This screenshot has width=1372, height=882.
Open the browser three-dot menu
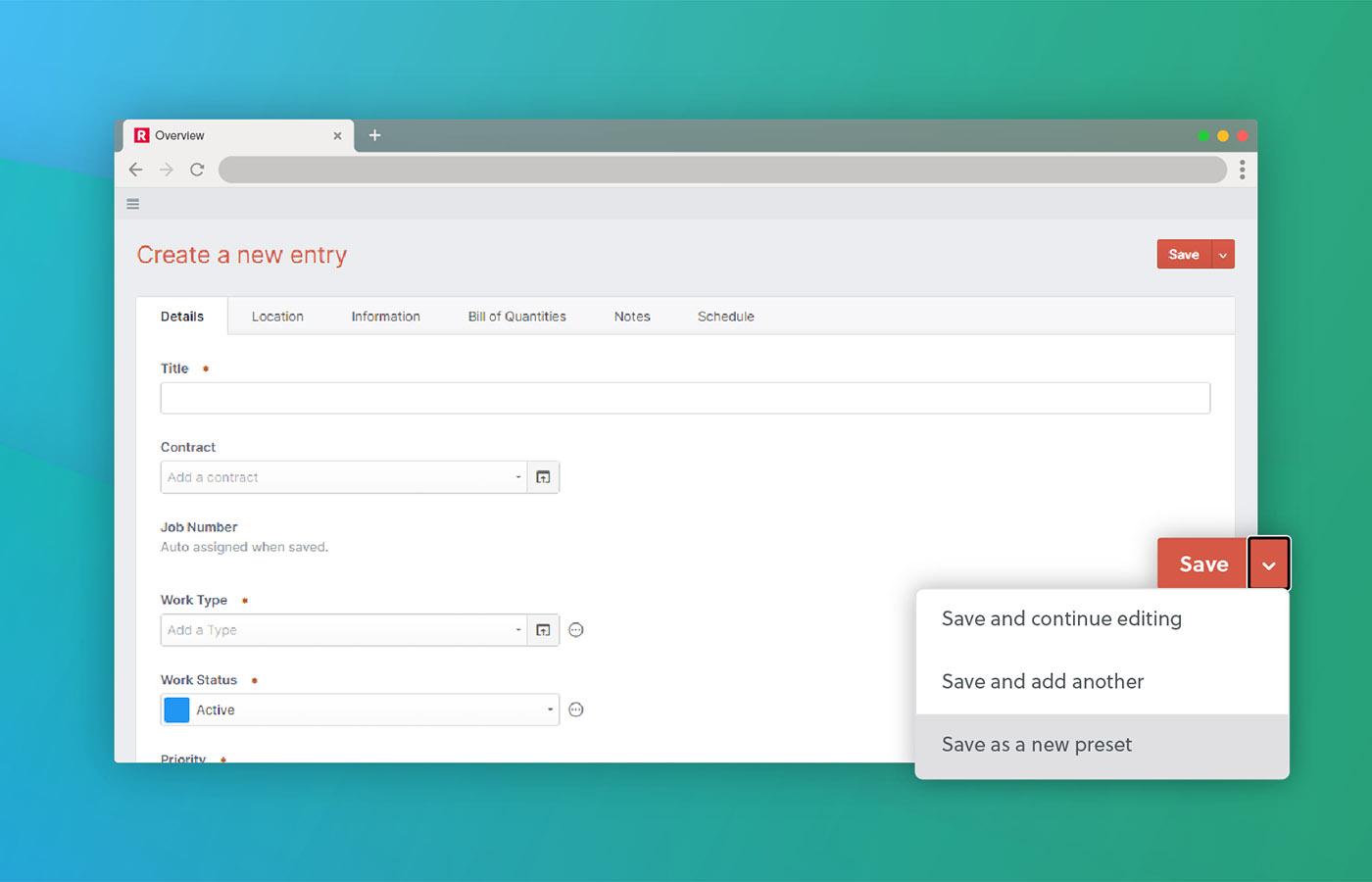1242,170
